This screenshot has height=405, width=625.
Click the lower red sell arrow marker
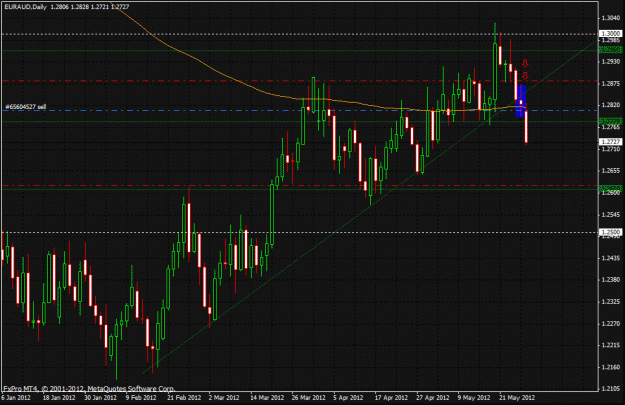tap(525, 75)
